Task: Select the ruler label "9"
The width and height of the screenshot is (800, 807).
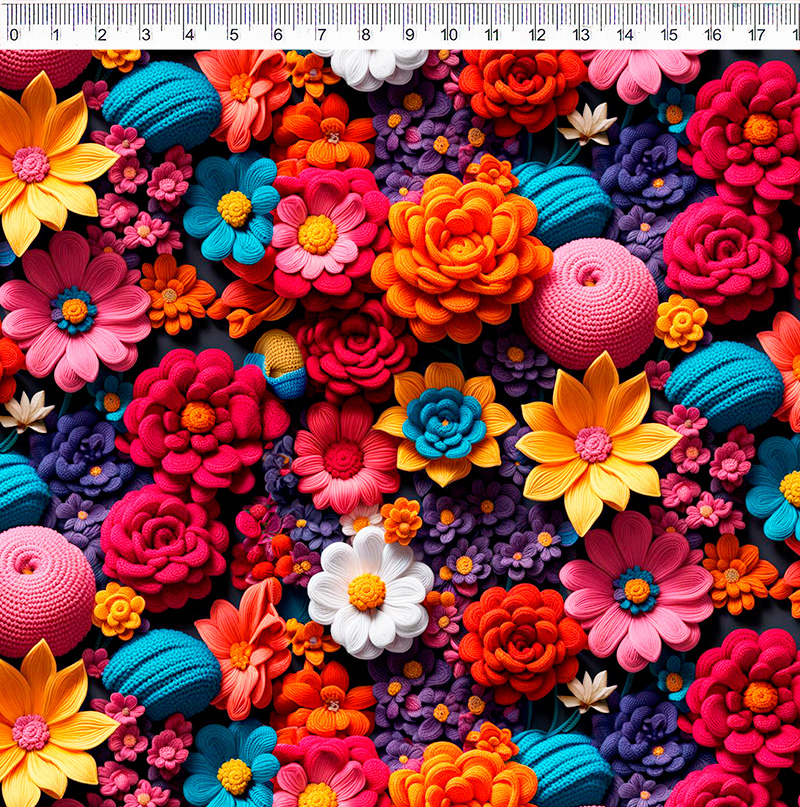Action: coord(410,35)
